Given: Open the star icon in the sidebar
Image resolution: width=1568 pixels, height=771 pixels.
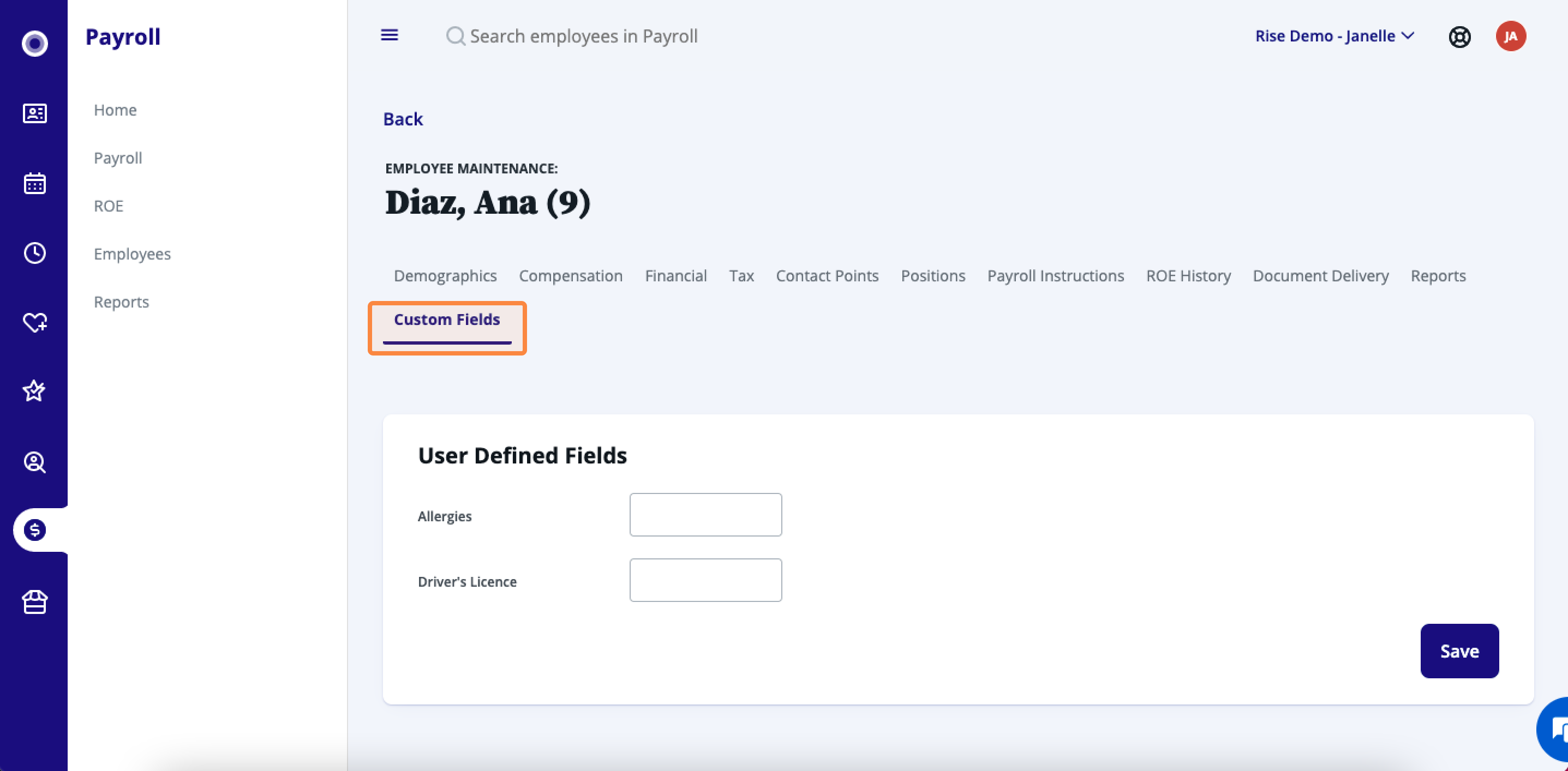Looking at the screenshot, I should [35, 390].
